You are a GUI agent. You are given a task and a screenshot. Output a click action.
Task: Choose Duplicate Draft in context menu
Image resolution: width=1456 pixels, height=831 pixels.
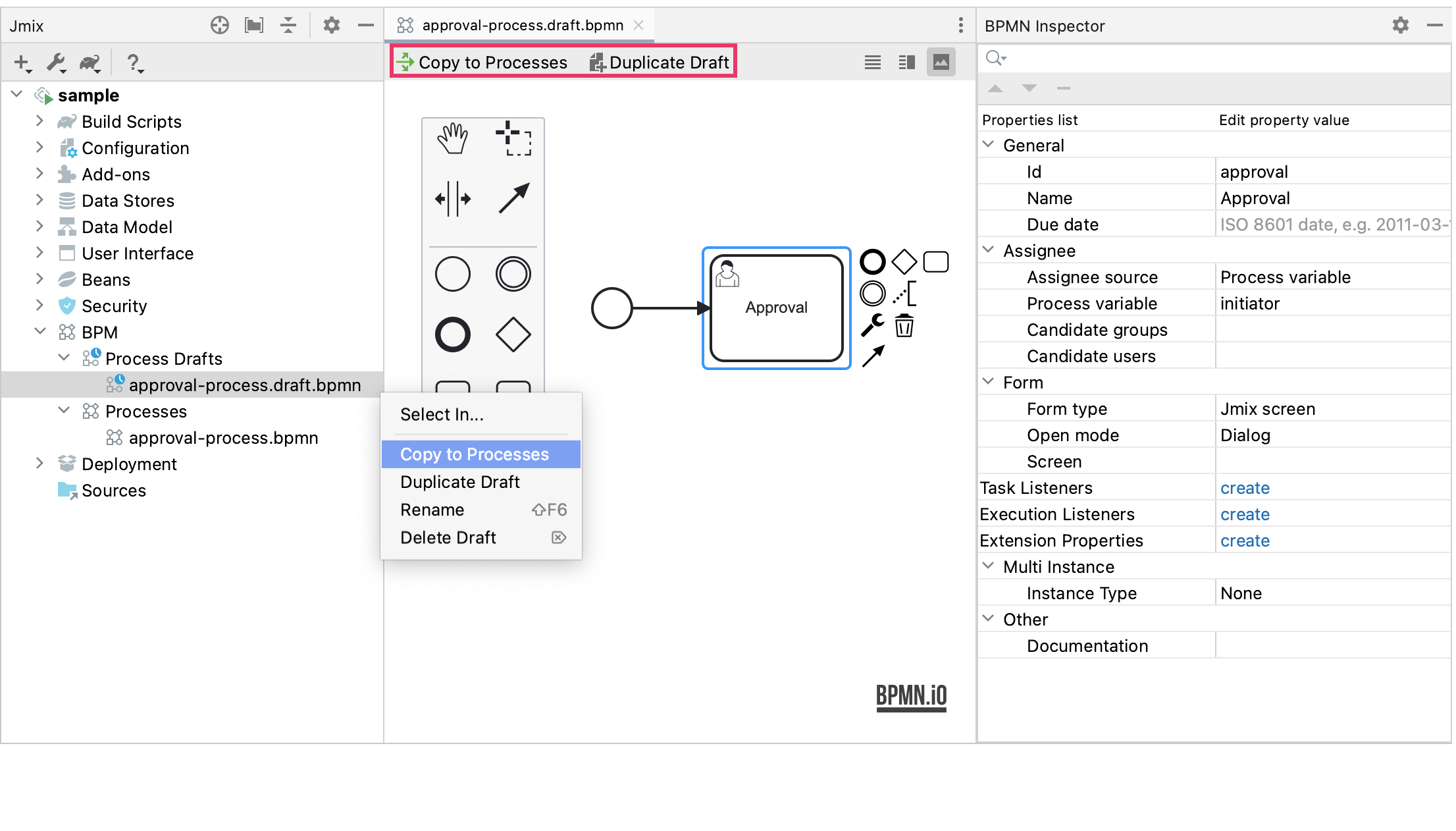pyautogui.click(x=481, y=482)
